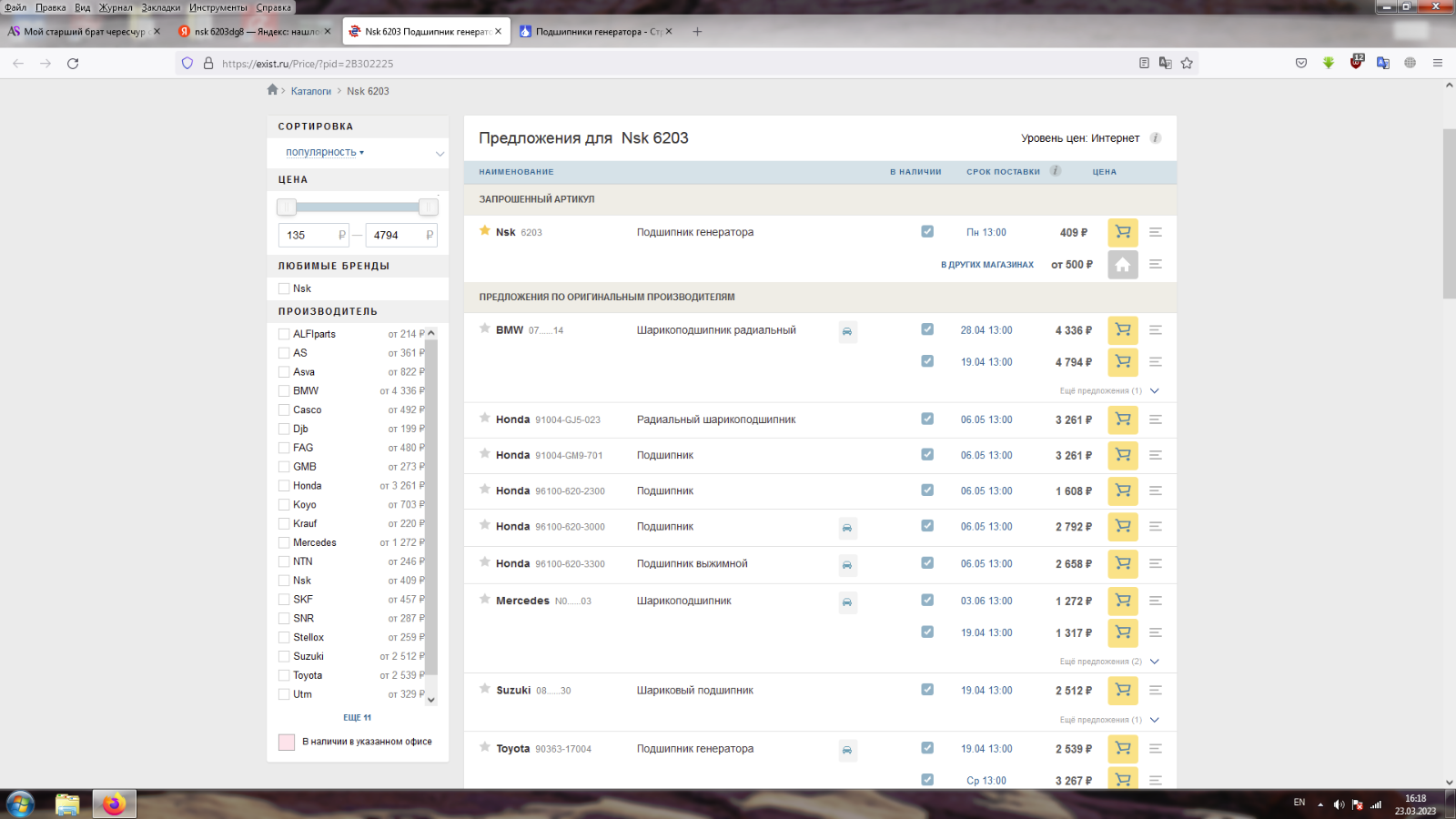Show car applicability for BMW bearing
Image resolution: width=1456 pixels, height=819 pixels.
click(847, 331)
